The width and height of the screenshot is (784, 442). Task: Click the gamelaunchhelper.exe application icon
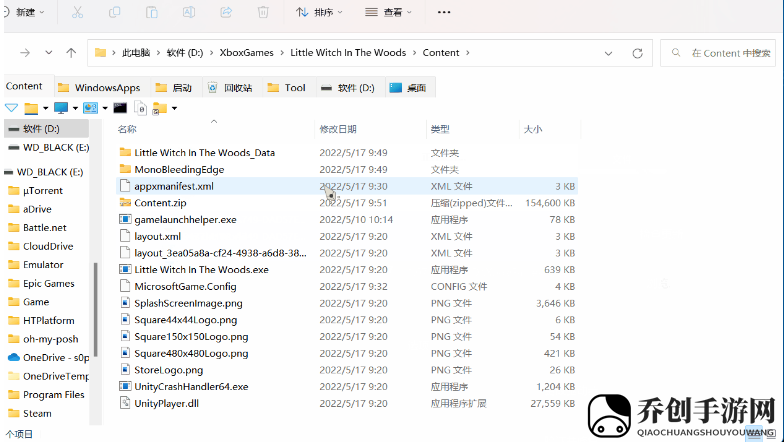point(125,220)
